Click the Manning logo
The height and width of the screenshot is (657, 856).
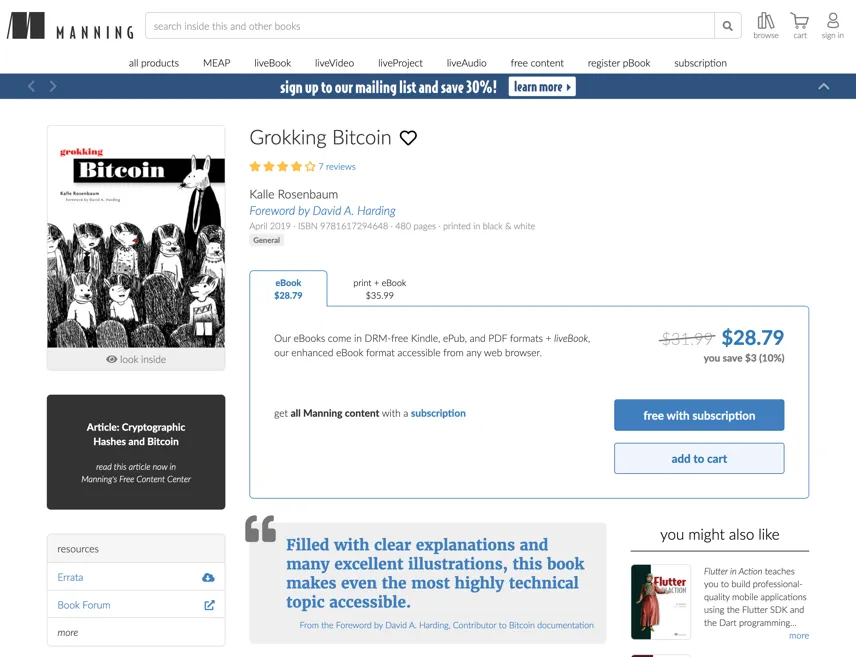click(70, 26)
